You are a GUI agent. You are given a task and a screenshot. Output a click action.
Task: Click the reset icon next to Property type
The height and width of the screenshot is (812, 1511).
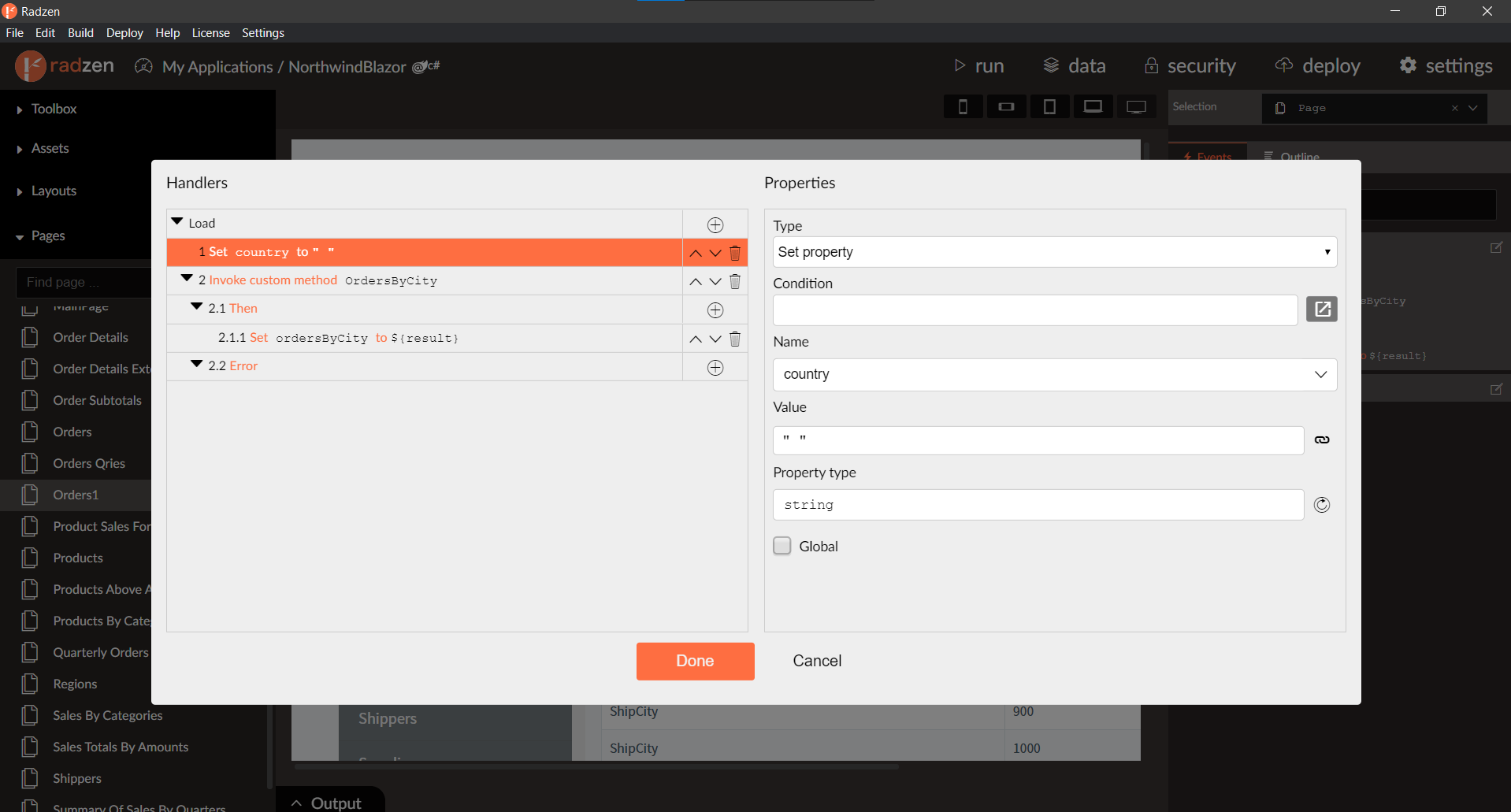point(1321,505)
